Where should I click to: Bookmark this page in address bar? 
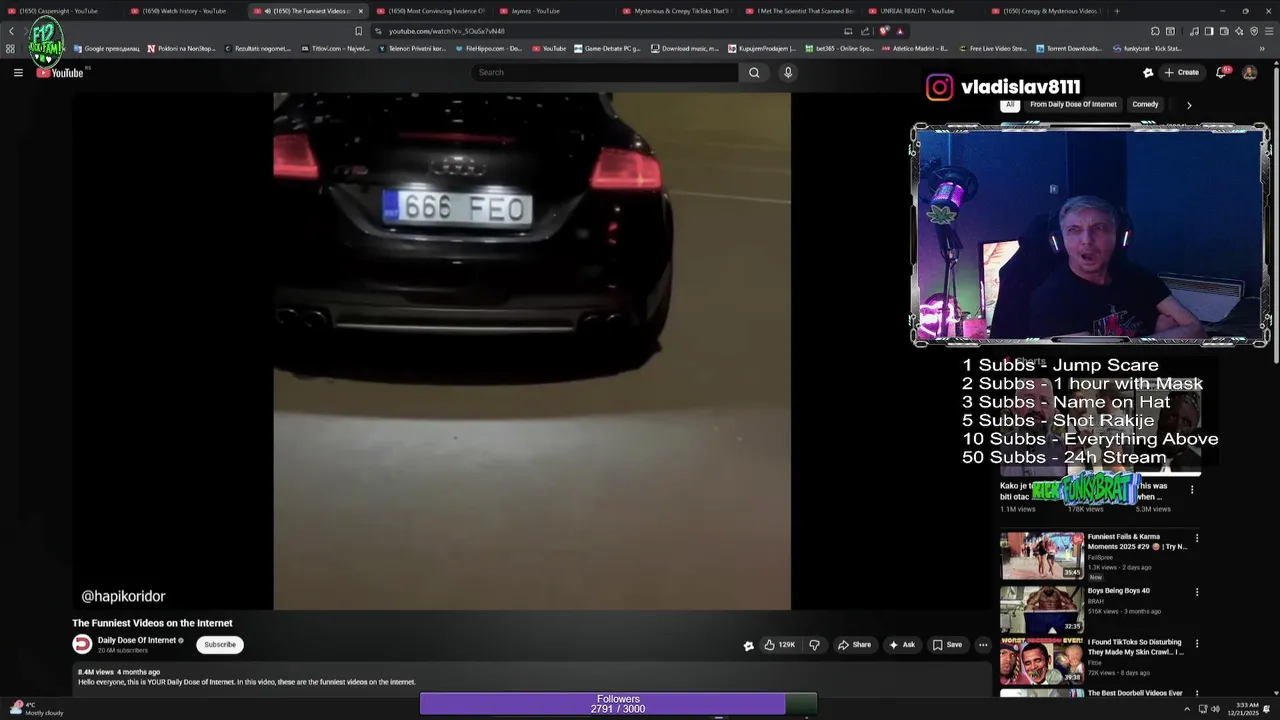tap(359, 31)
